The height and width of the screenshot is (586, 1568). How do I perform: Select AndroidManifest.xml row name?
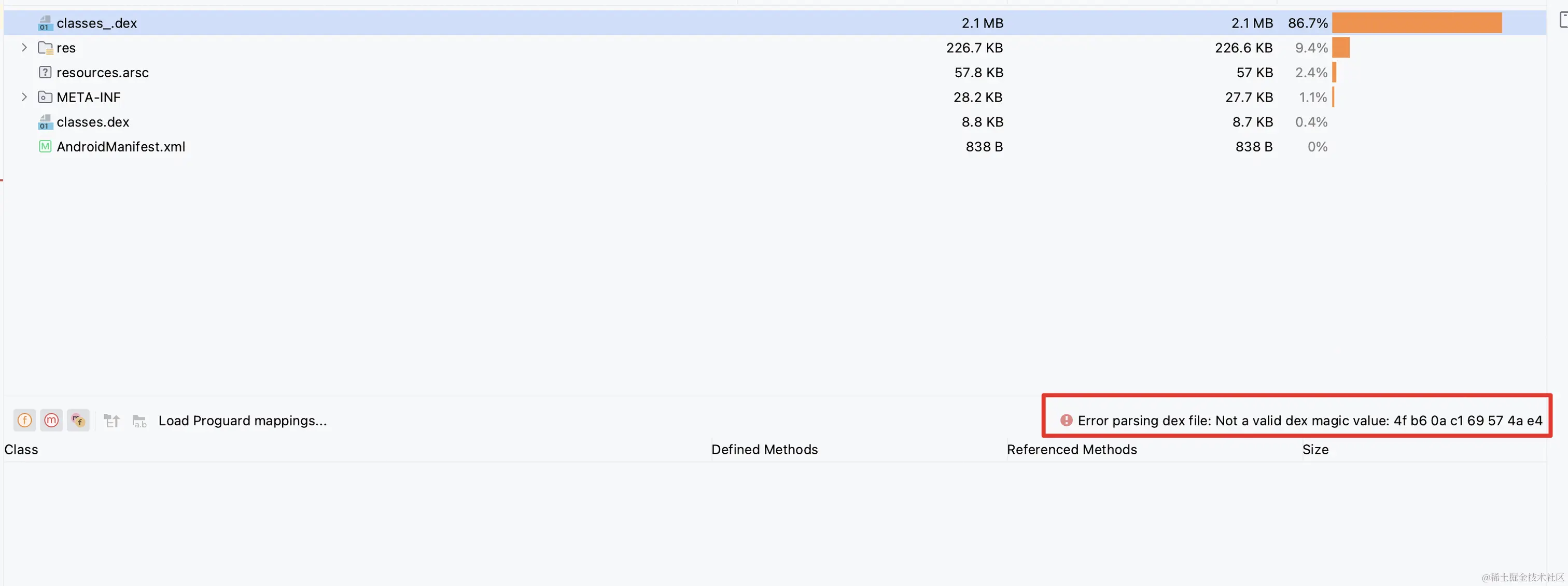(120, 147)
